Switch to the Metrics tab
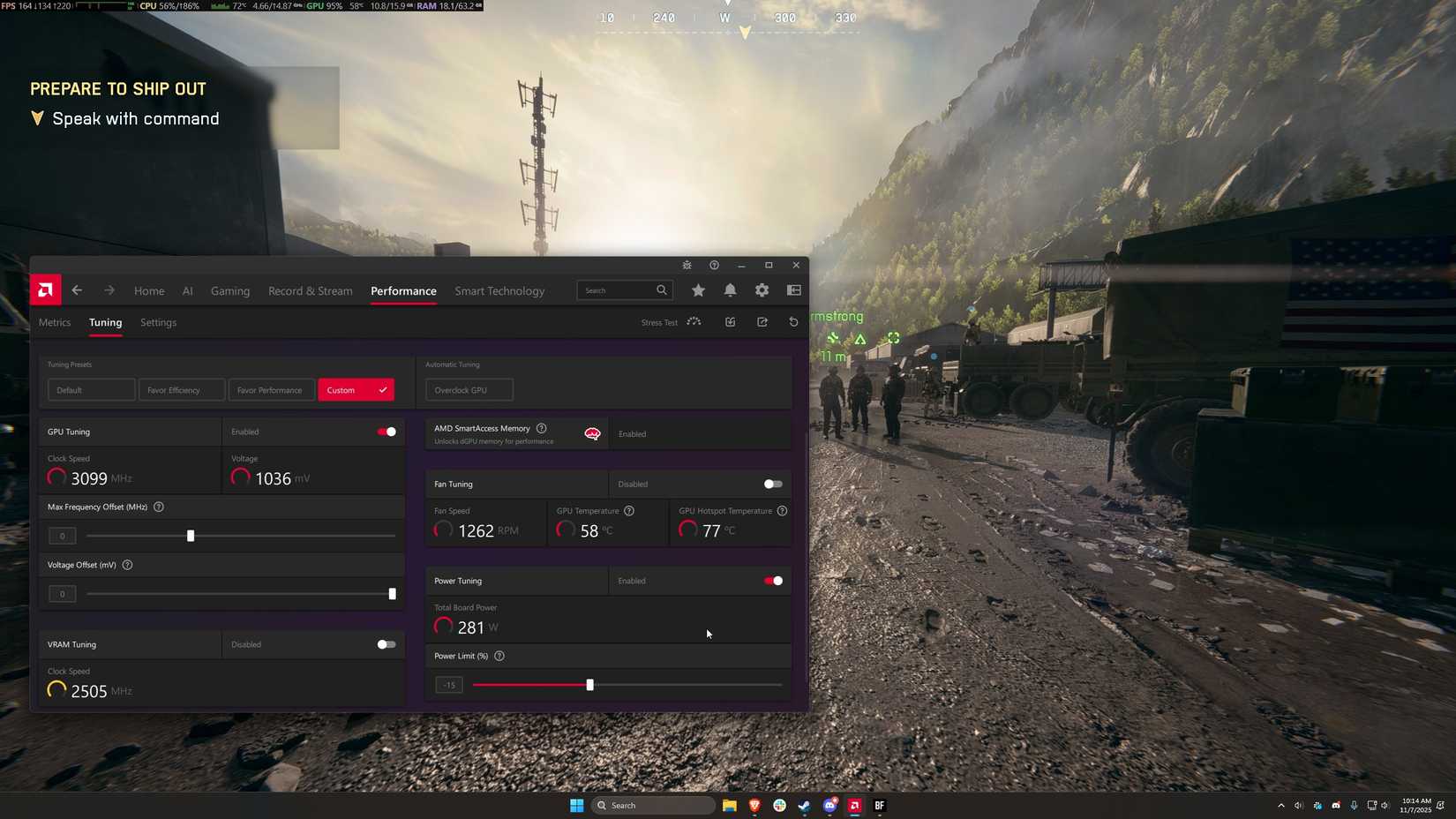 [x=54, y=322]
